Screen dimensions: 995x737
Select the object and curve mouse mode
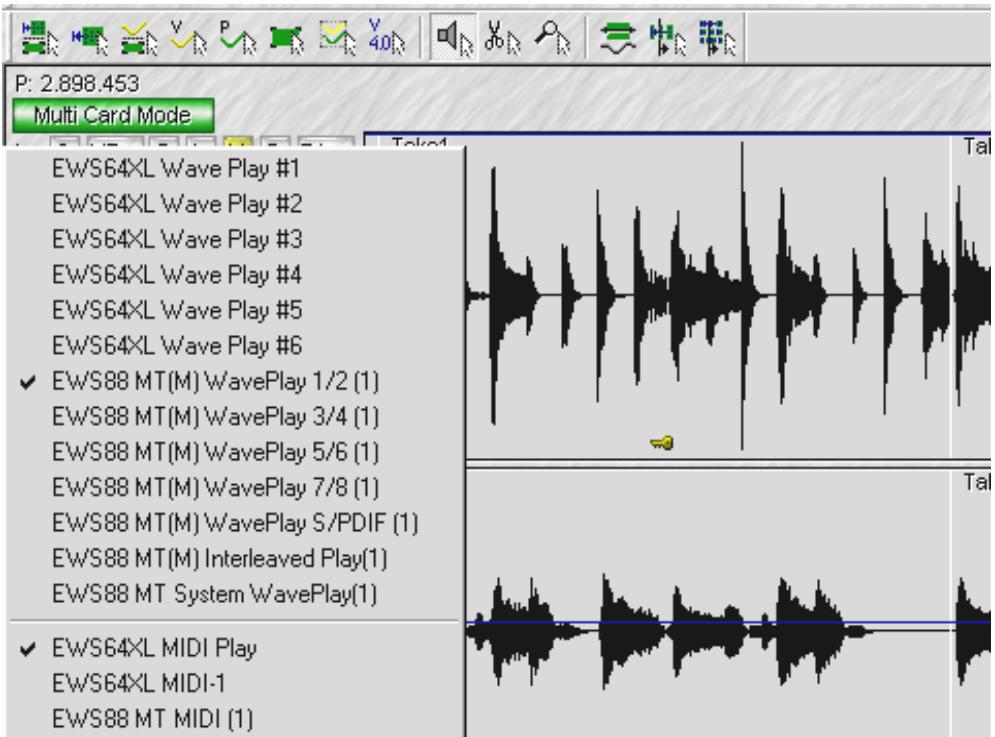pyautogui.click(x=337, y=37)
